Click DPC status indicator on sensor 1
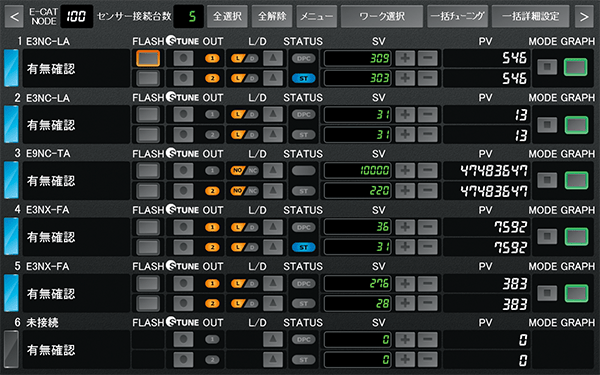This screenshot has height=375, width=600. tap(304, 59)
